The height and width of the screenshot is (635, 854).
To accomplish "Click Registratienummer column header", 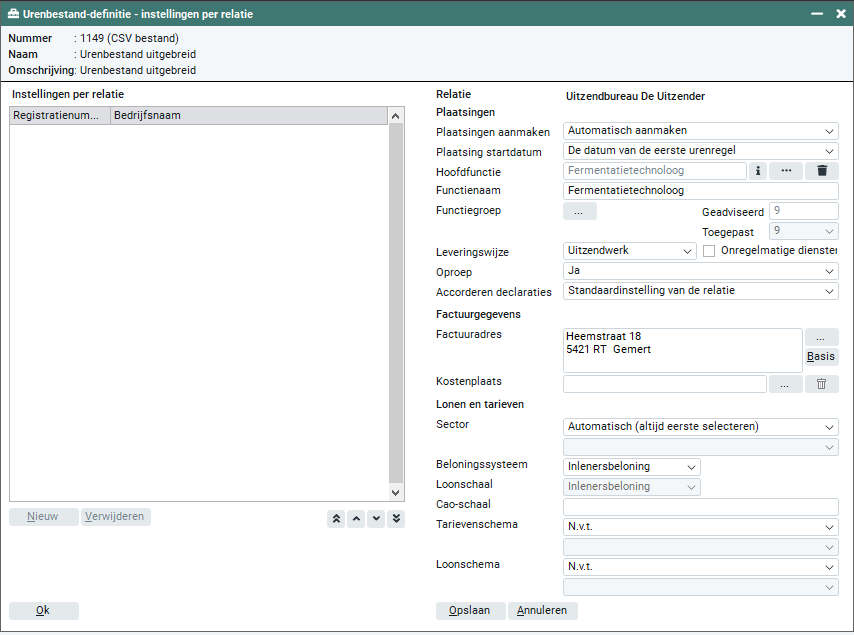I will [x=58, y=116].
